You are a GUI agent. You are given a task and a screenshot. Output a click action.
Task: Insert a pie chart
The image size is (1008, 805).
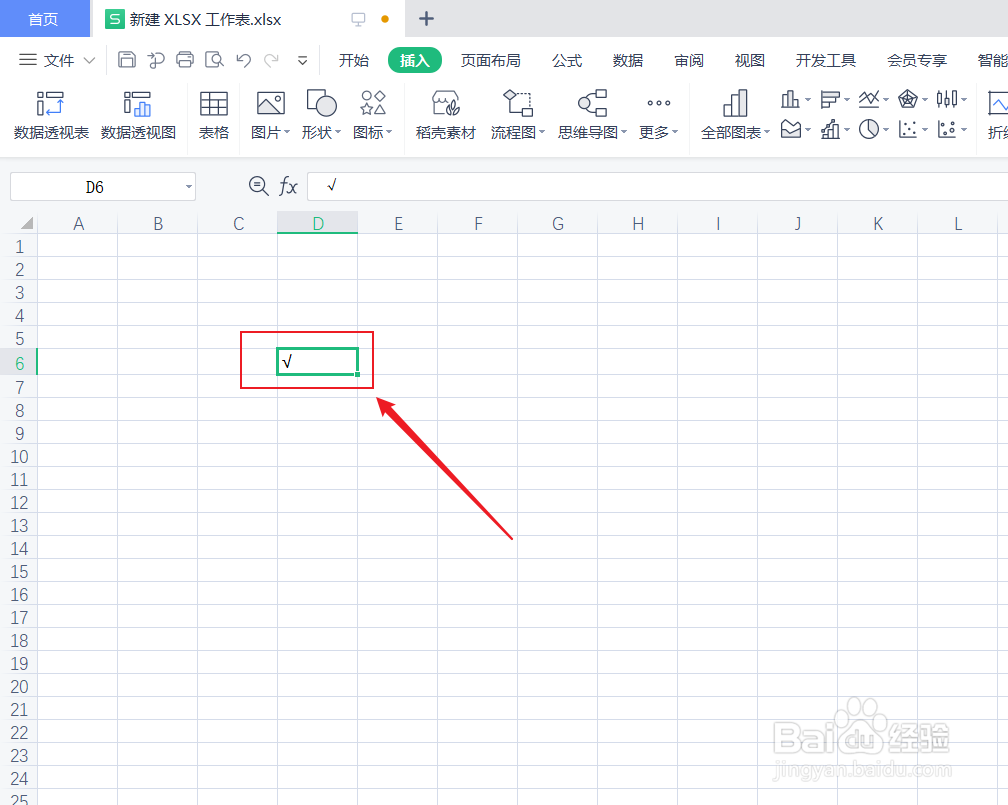(x=869, y=129)
